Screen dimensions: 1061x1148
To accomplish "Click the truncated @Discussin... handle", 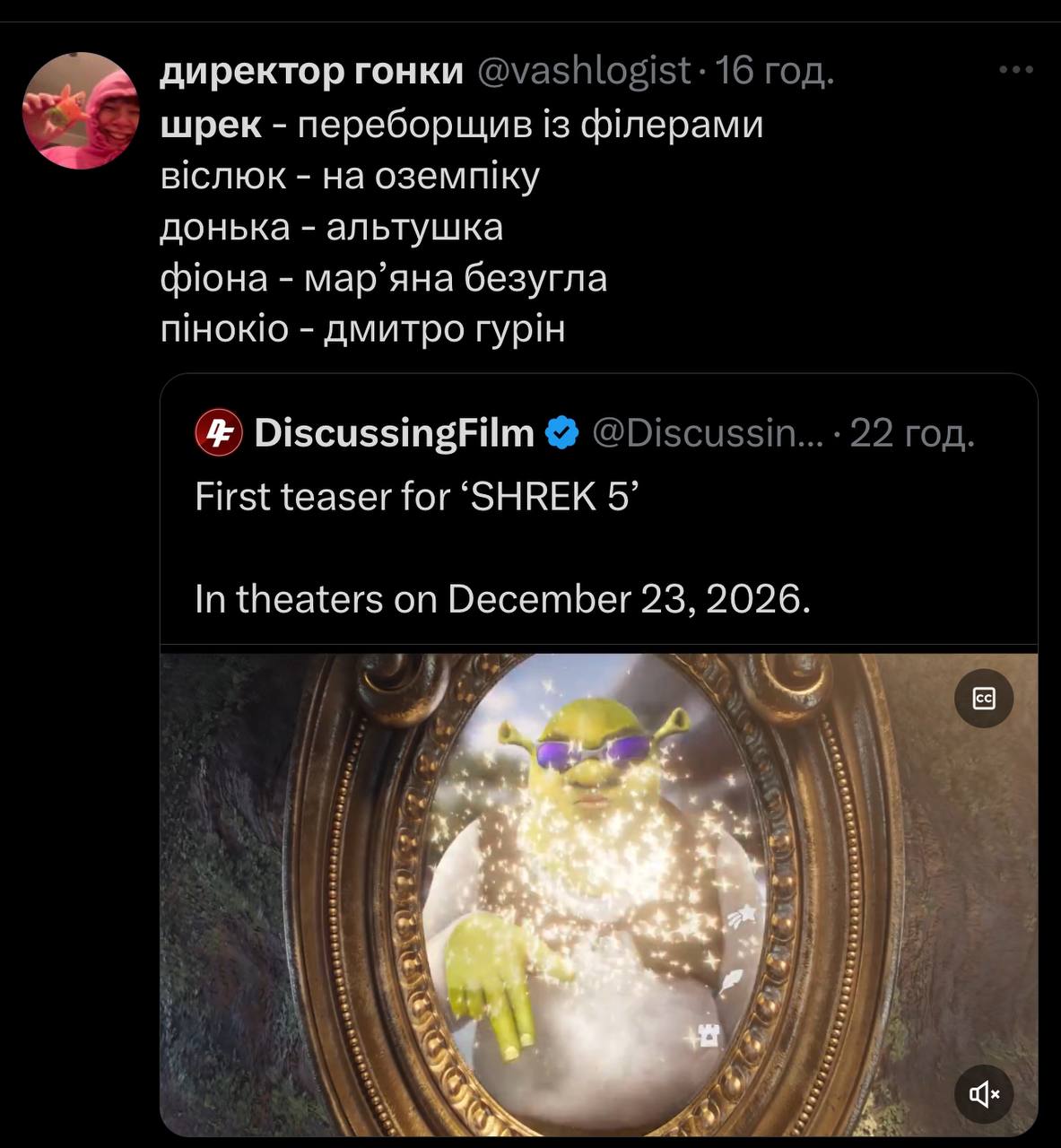I will [708, 433].
